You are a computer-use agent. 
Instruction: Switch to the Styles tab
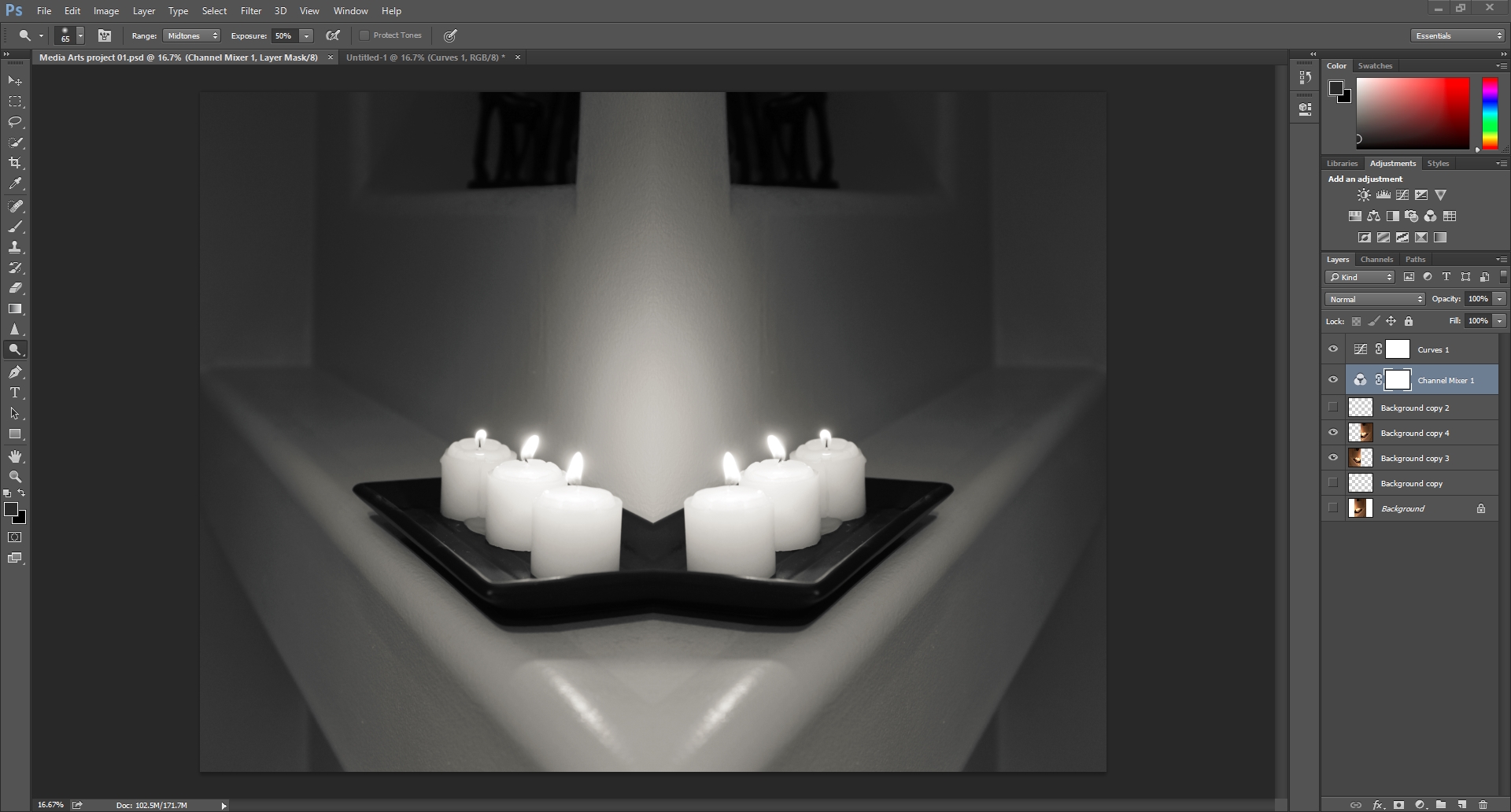(1438, 163)
